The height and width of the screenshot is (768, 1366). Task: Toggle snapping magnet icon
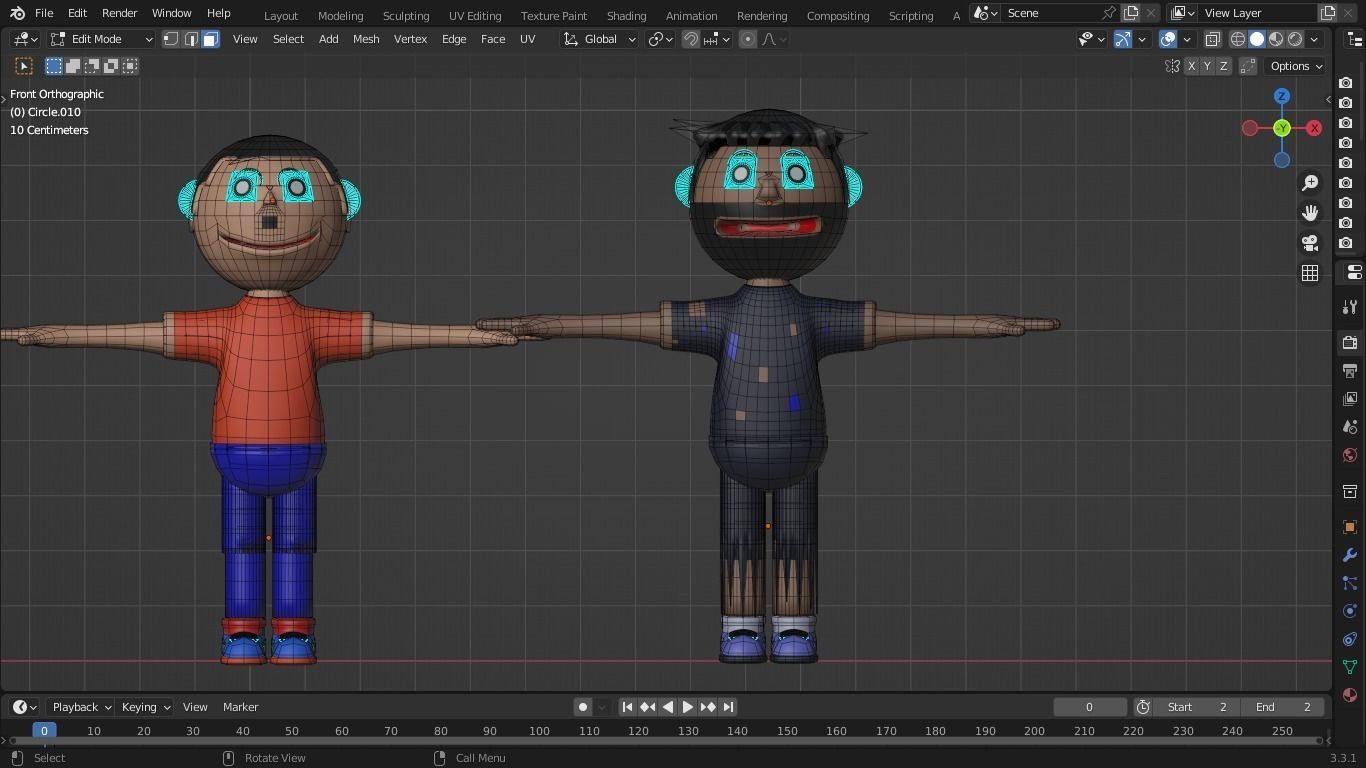coord(691,39)
